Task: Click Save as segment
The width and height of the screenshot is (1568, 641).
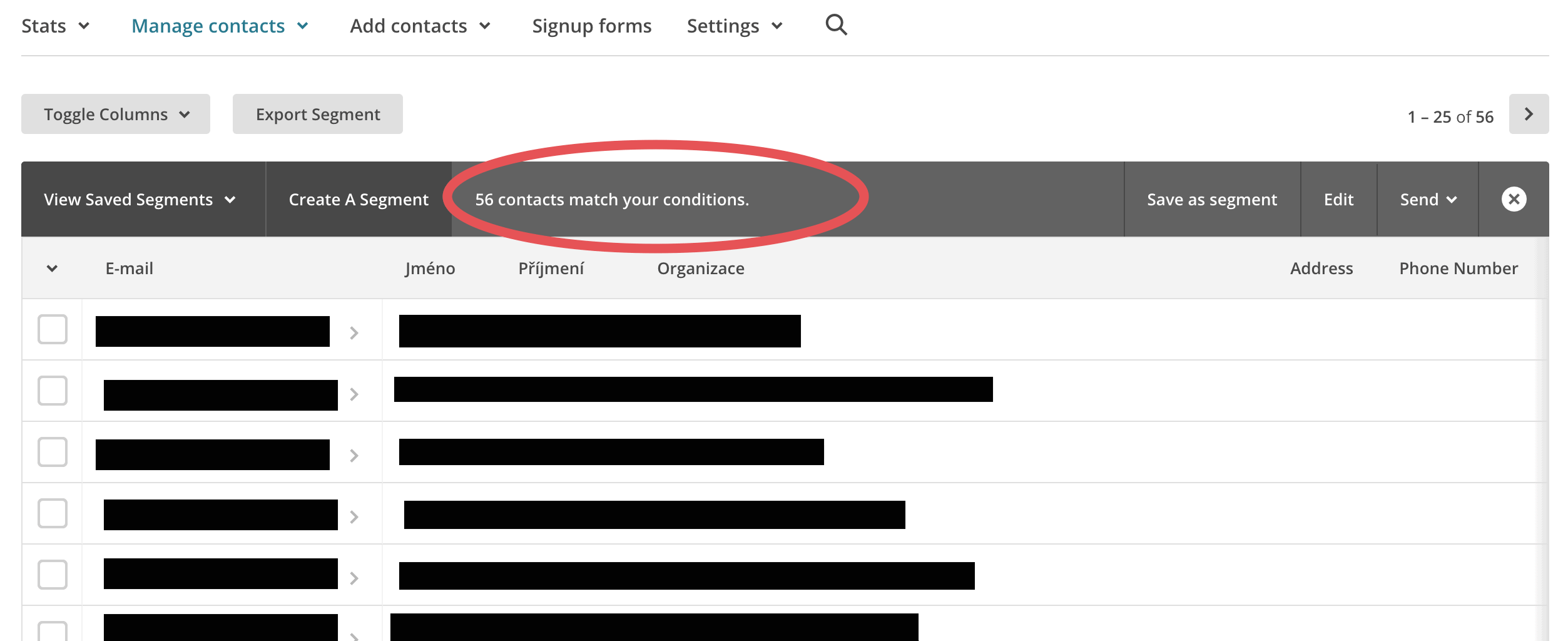Action: tap(1211, 200)
